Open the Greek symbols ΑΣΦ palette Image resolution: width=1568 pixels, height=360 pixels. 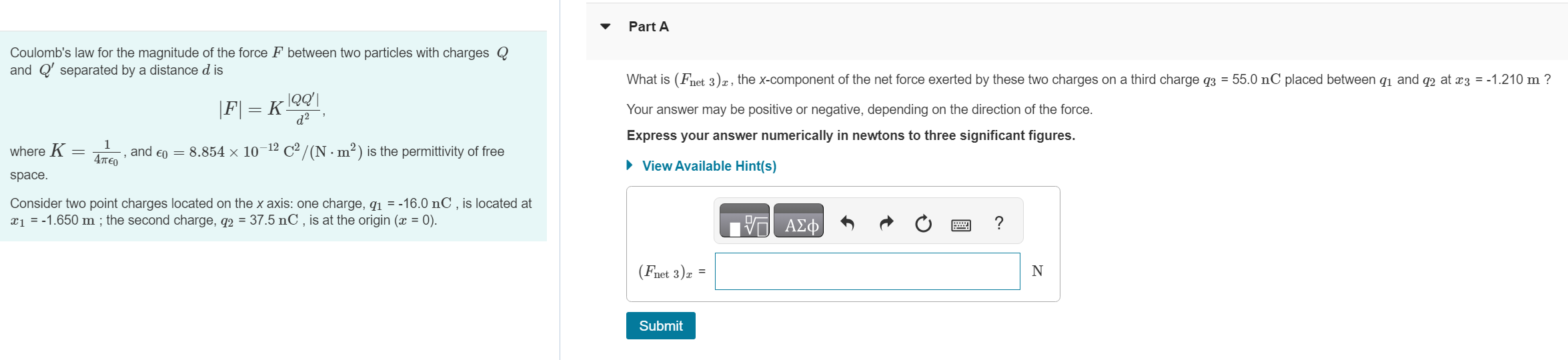[x=798, y=221]
